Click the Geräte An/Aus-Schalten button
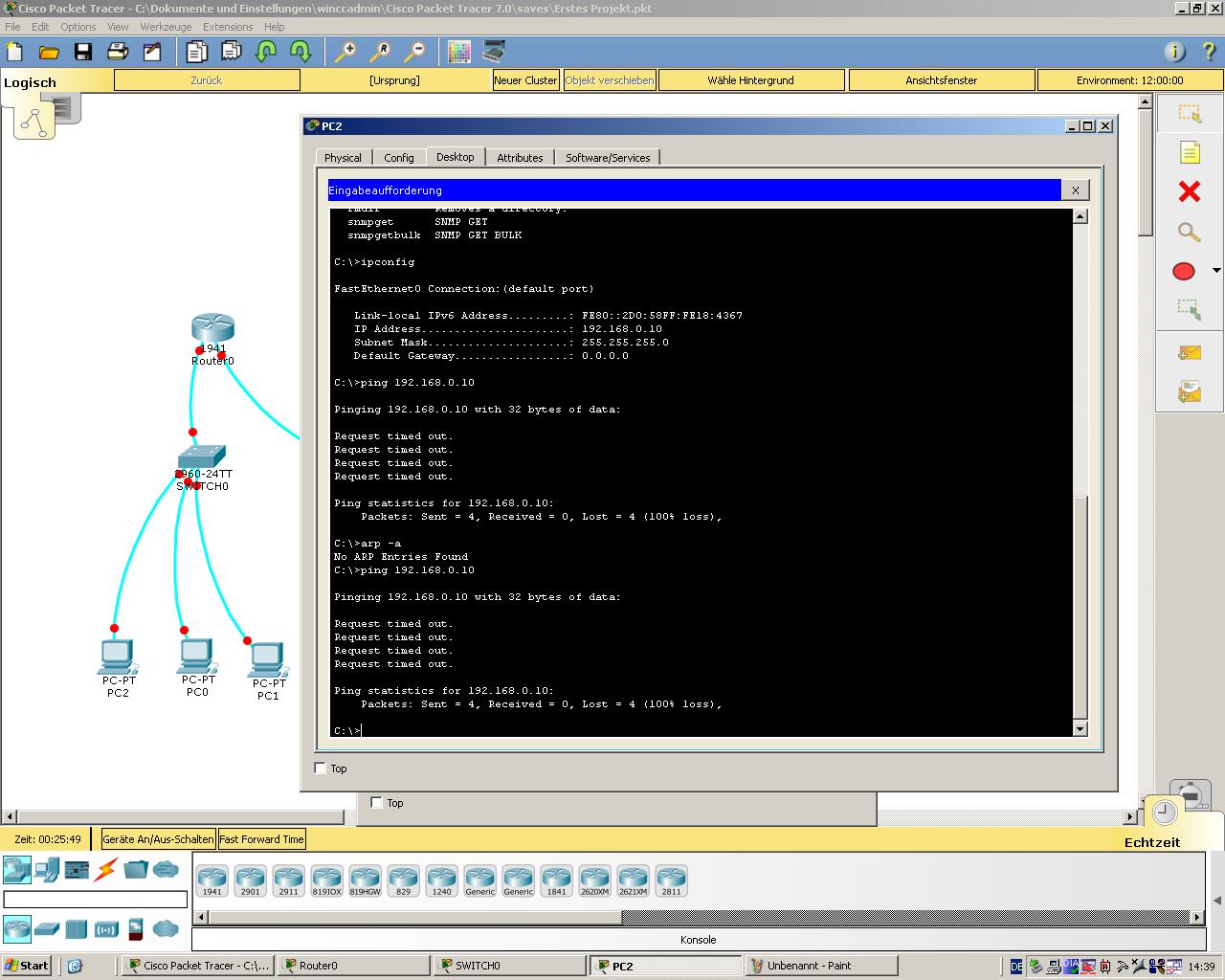 tap(158, 839)
